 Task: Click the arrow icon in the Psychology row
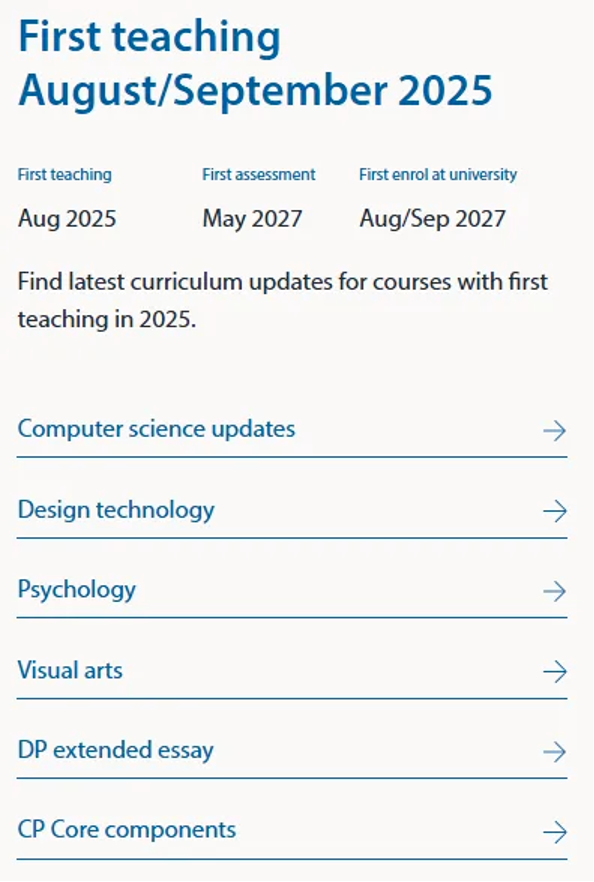click(x=555, y=591)
